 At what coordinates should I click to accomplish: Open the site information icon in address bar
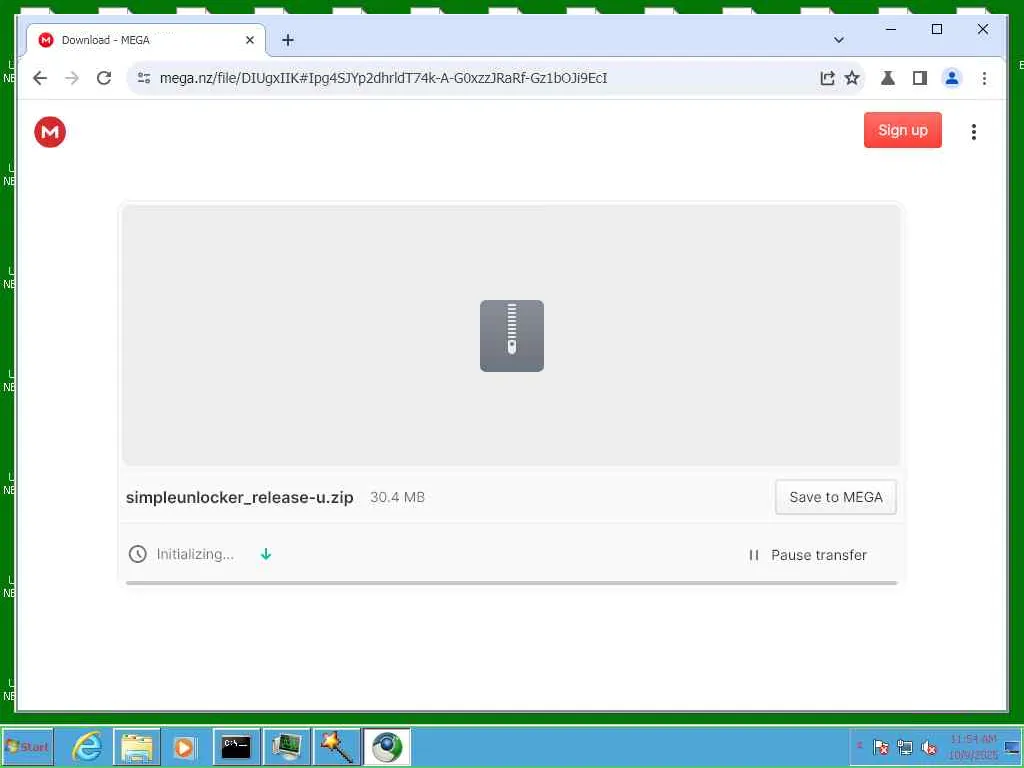144,78
